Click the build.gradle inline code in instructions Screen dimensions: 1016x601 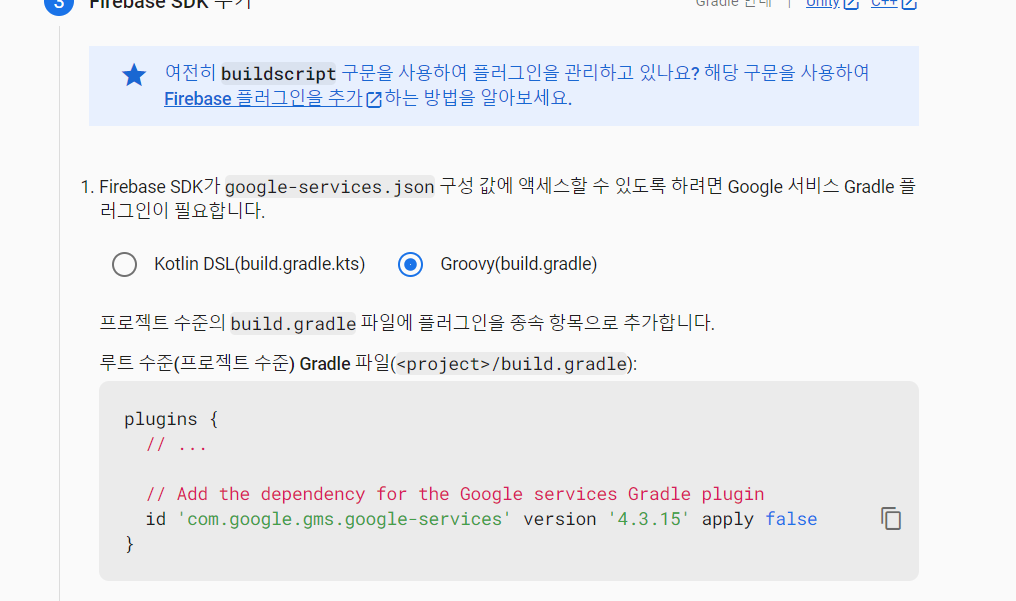(x=293, y=323)
